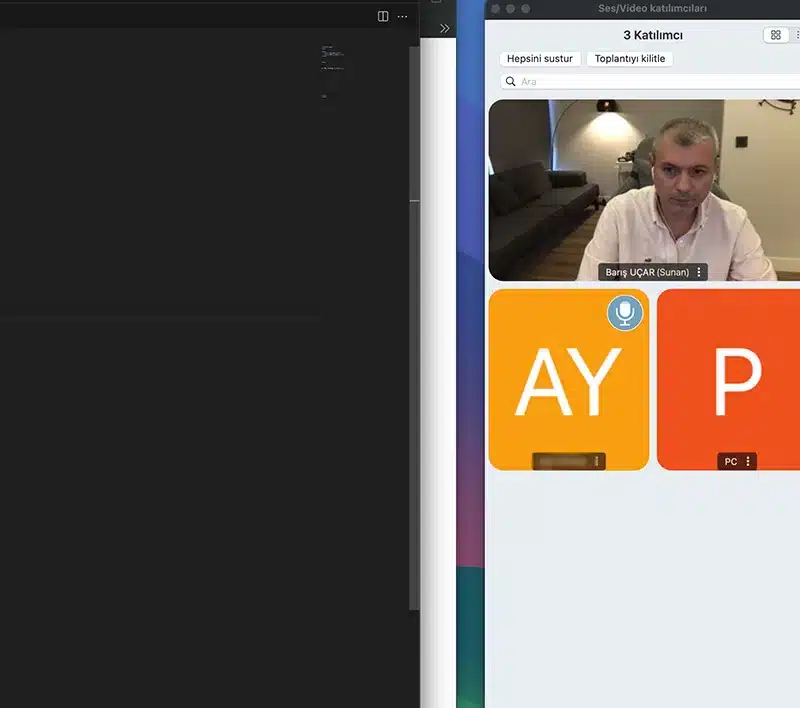This screenshot has width=800, height=708.
Task: Click the 3 Katılımcı heading
Action: coord(653,35)
